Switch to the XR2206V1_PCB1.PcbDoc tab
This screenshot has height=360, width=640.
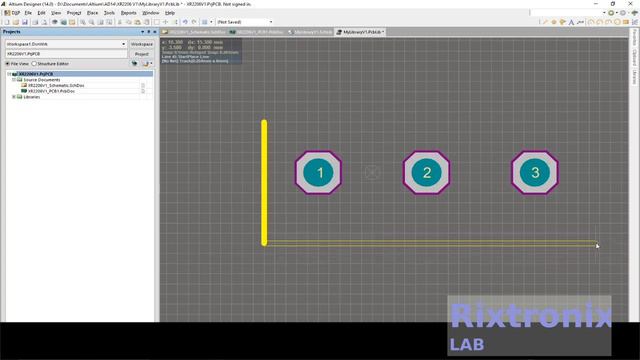pos(256,32)
